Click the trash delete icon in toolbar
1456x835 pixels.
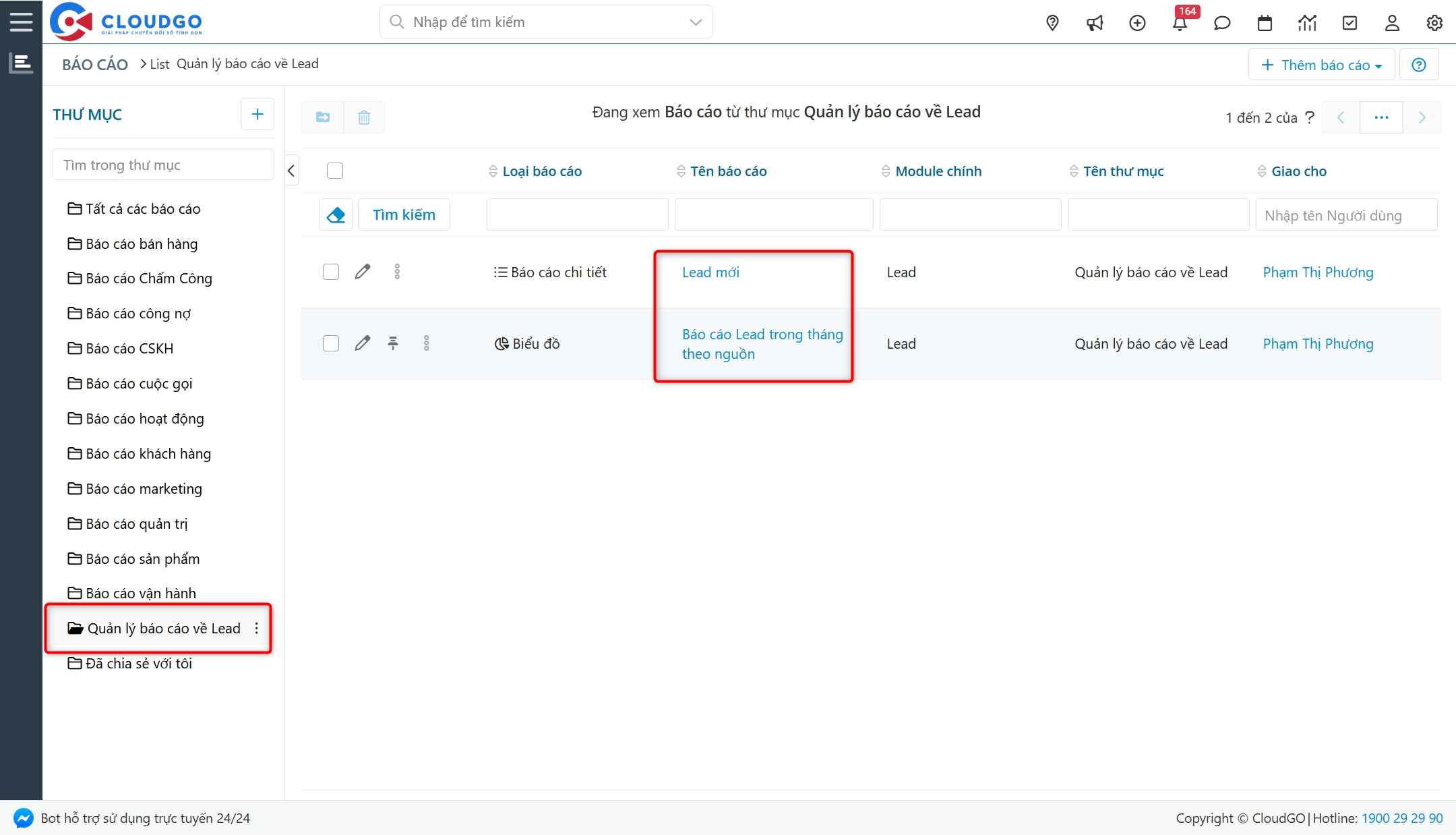[364, 117]
